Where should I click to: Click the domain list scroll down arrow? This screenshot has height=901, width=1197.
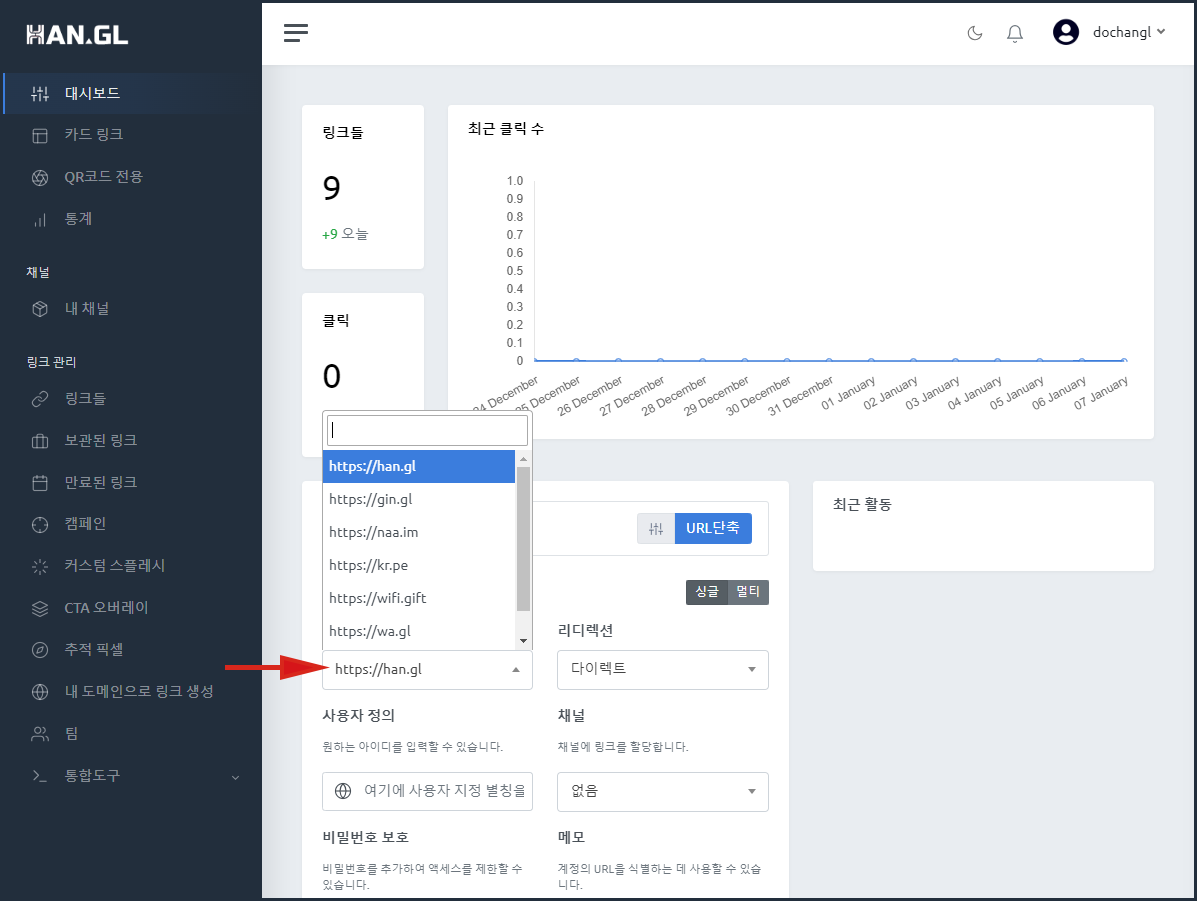click(x=523, y=641)
